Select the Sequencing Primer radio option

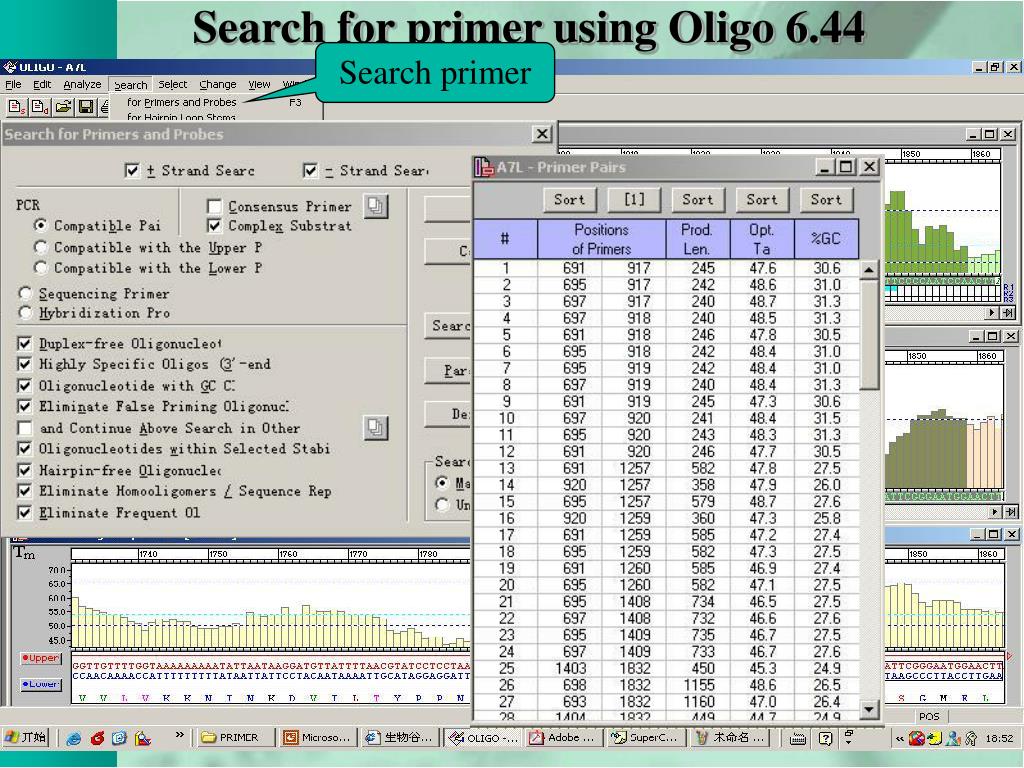pos(25,293)
